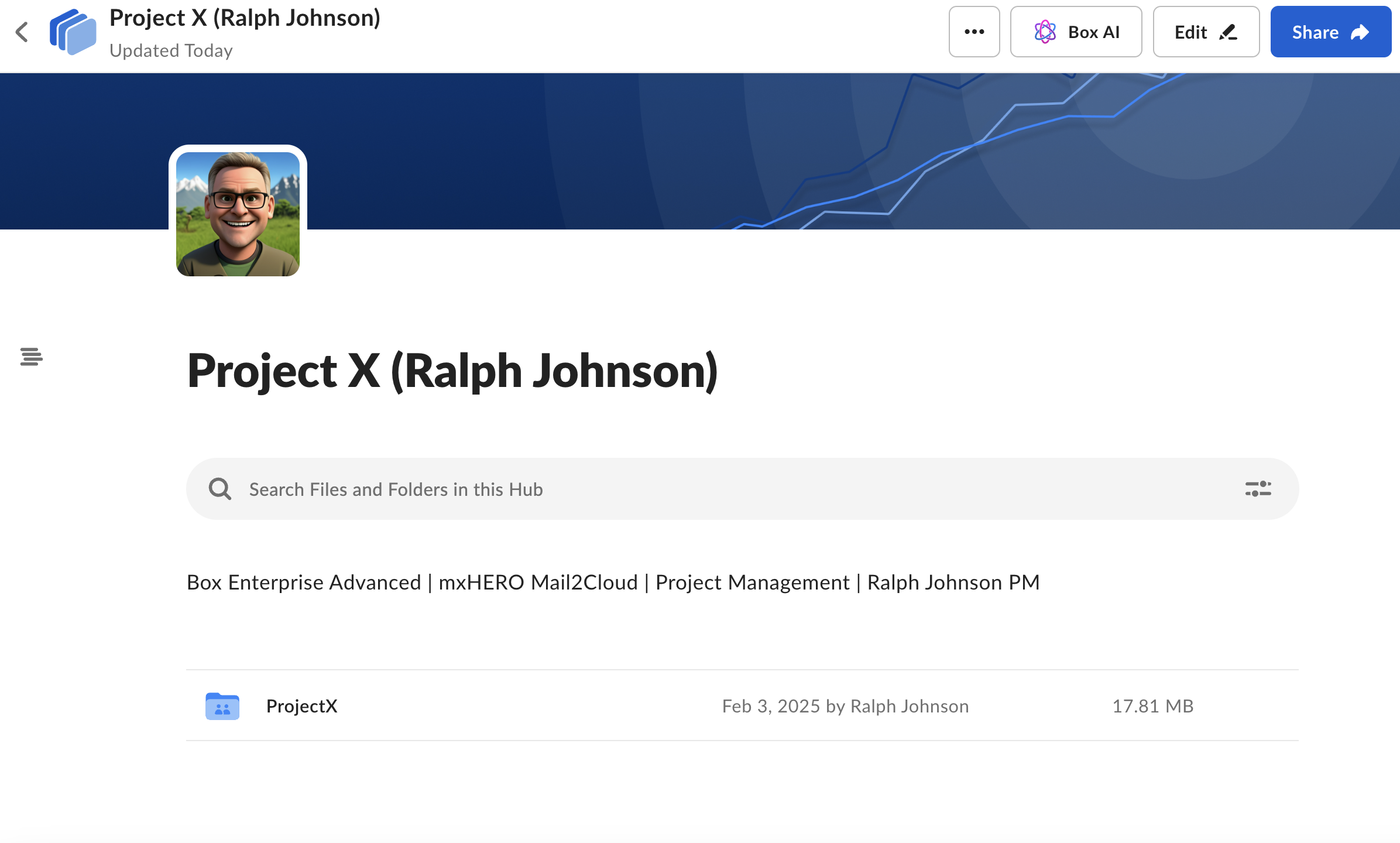Click the Edit button with pencil
Image resolution: width=1400 pixels, height=843 pixels.
coord(1206,32)
